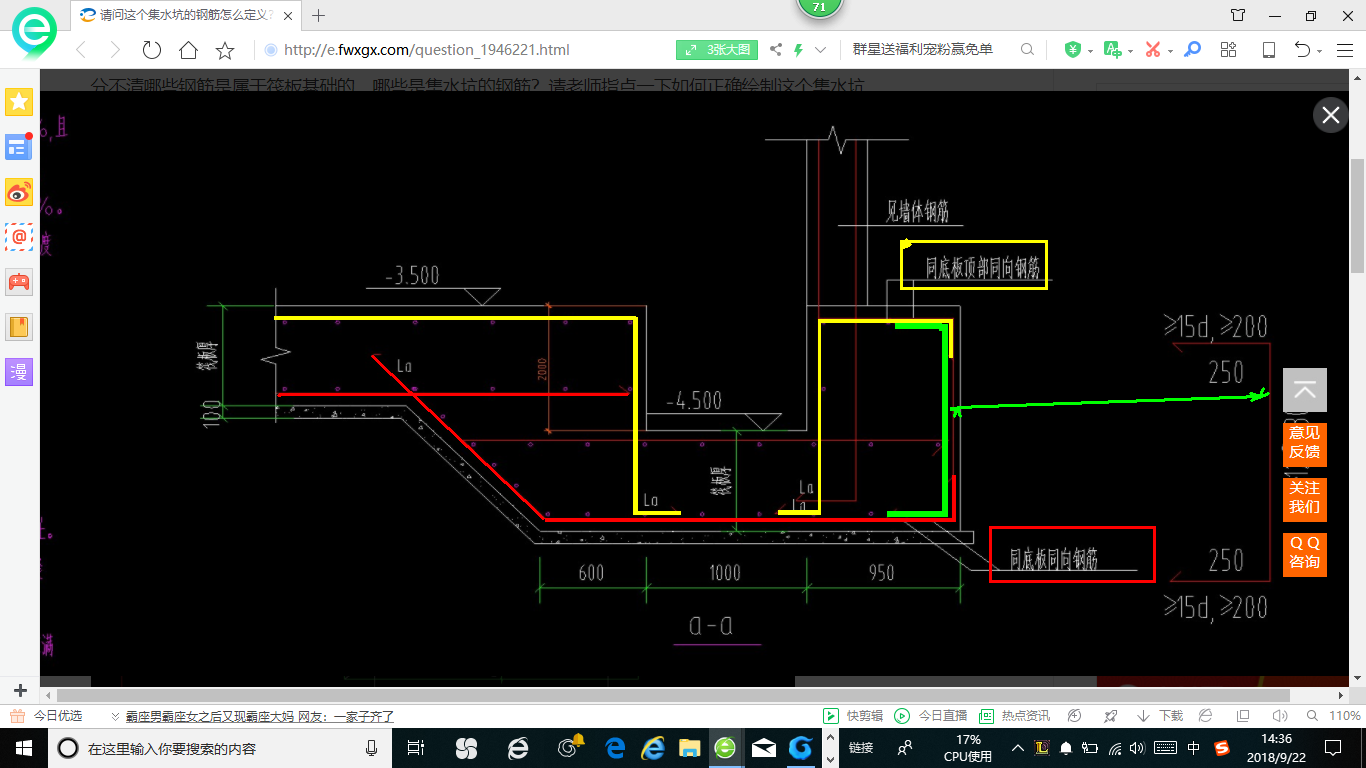Select the 请问这个集水坑的钢筋怎么定义 tab

(186, 15)
